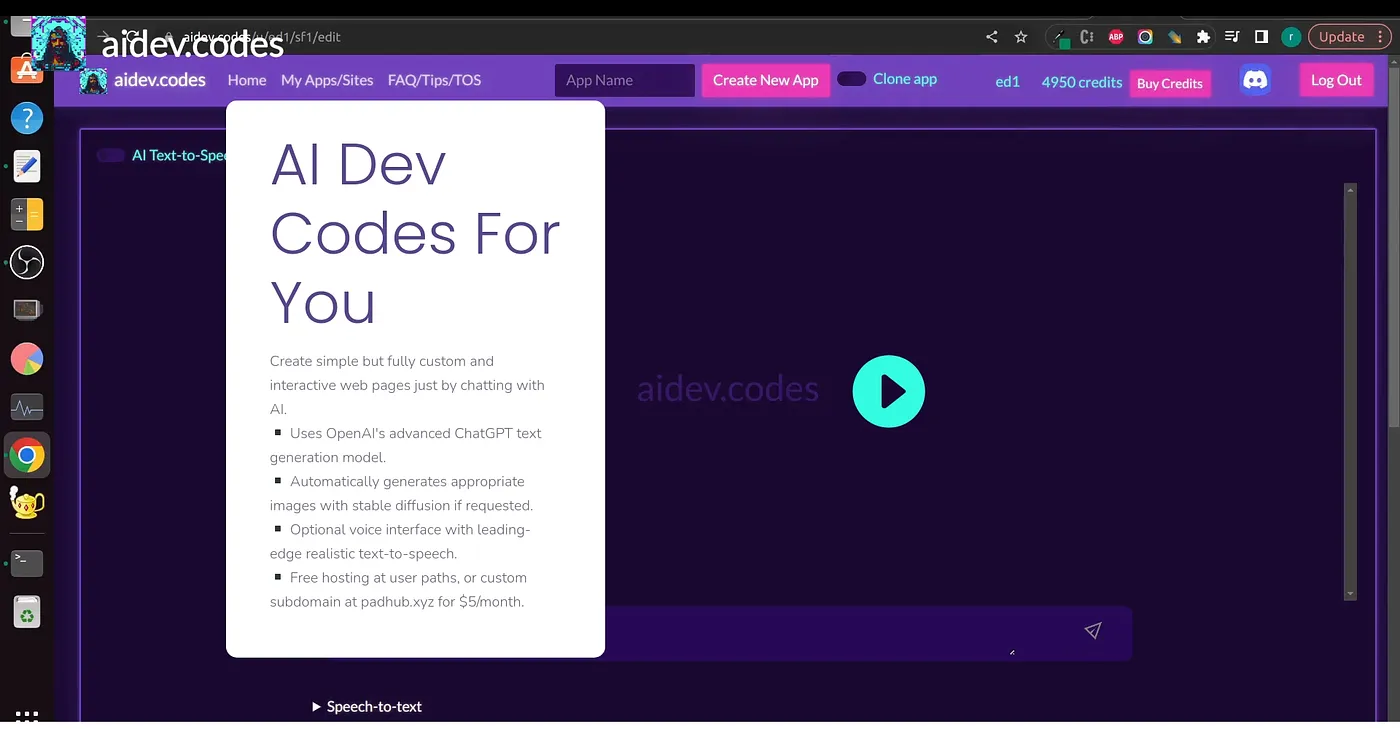
Task: Open Text Editor from the dock
Action: (x=27, y=166)
